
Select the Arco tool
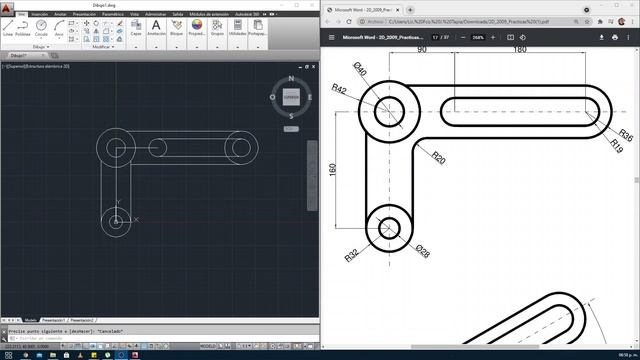pyautogui.click(x=59, y=28)
